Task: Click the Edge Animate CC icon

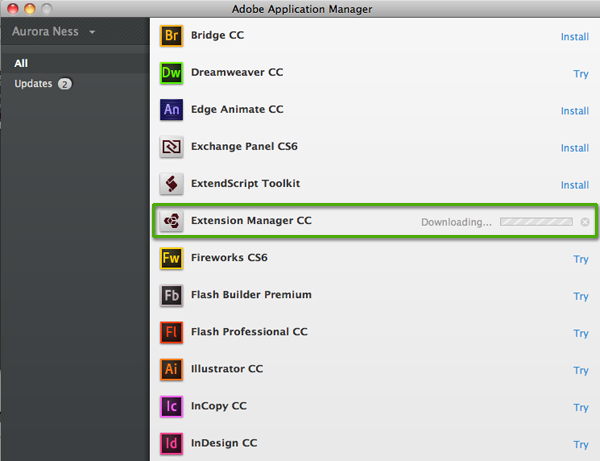Action: click(171, 110)
